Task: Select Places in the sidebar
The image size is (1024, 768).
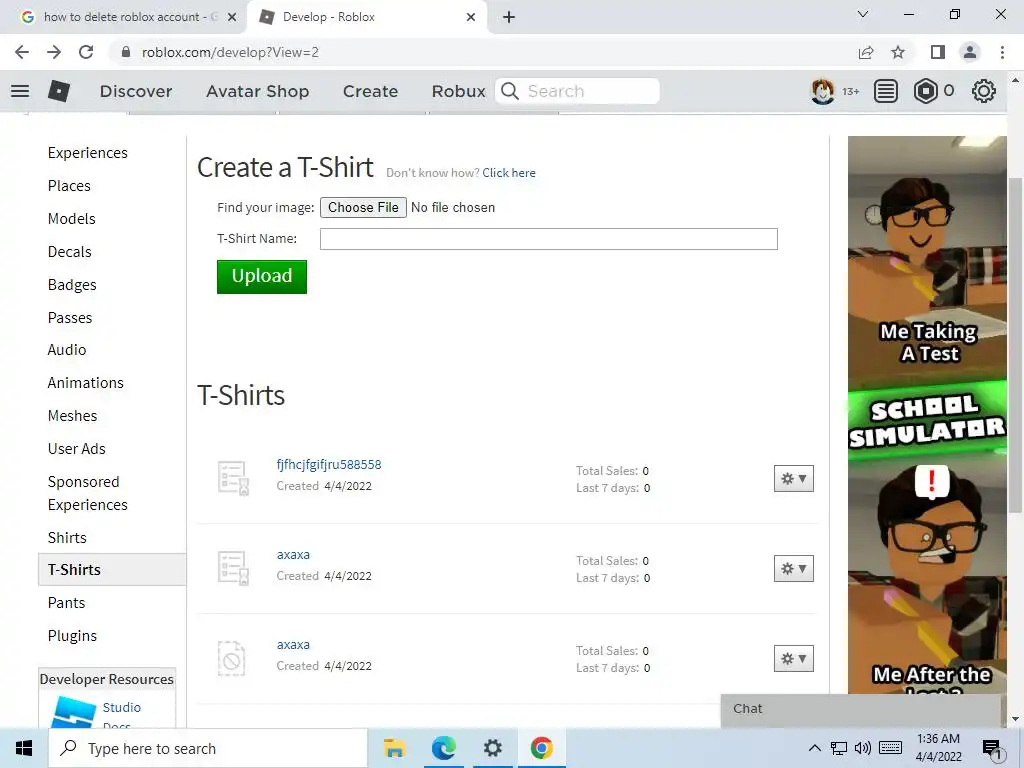Action: [69, 186]
